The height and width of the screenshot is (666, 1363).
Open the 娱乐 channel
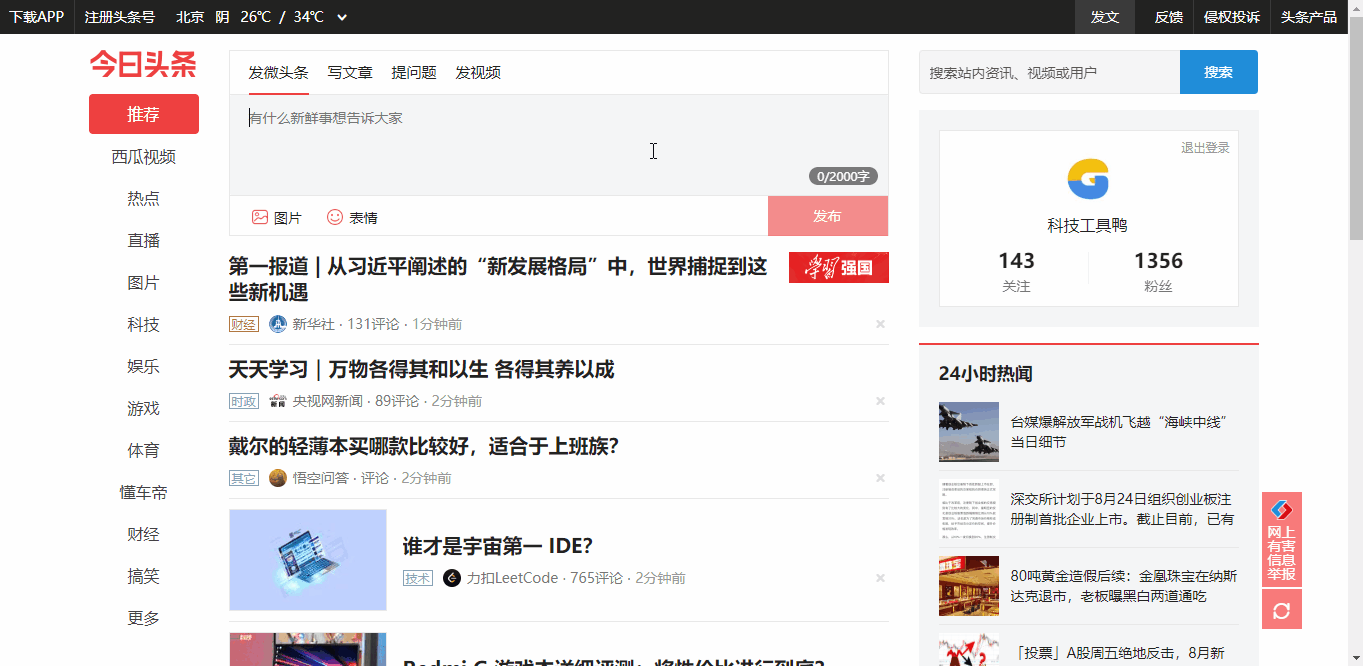(144, 367)
